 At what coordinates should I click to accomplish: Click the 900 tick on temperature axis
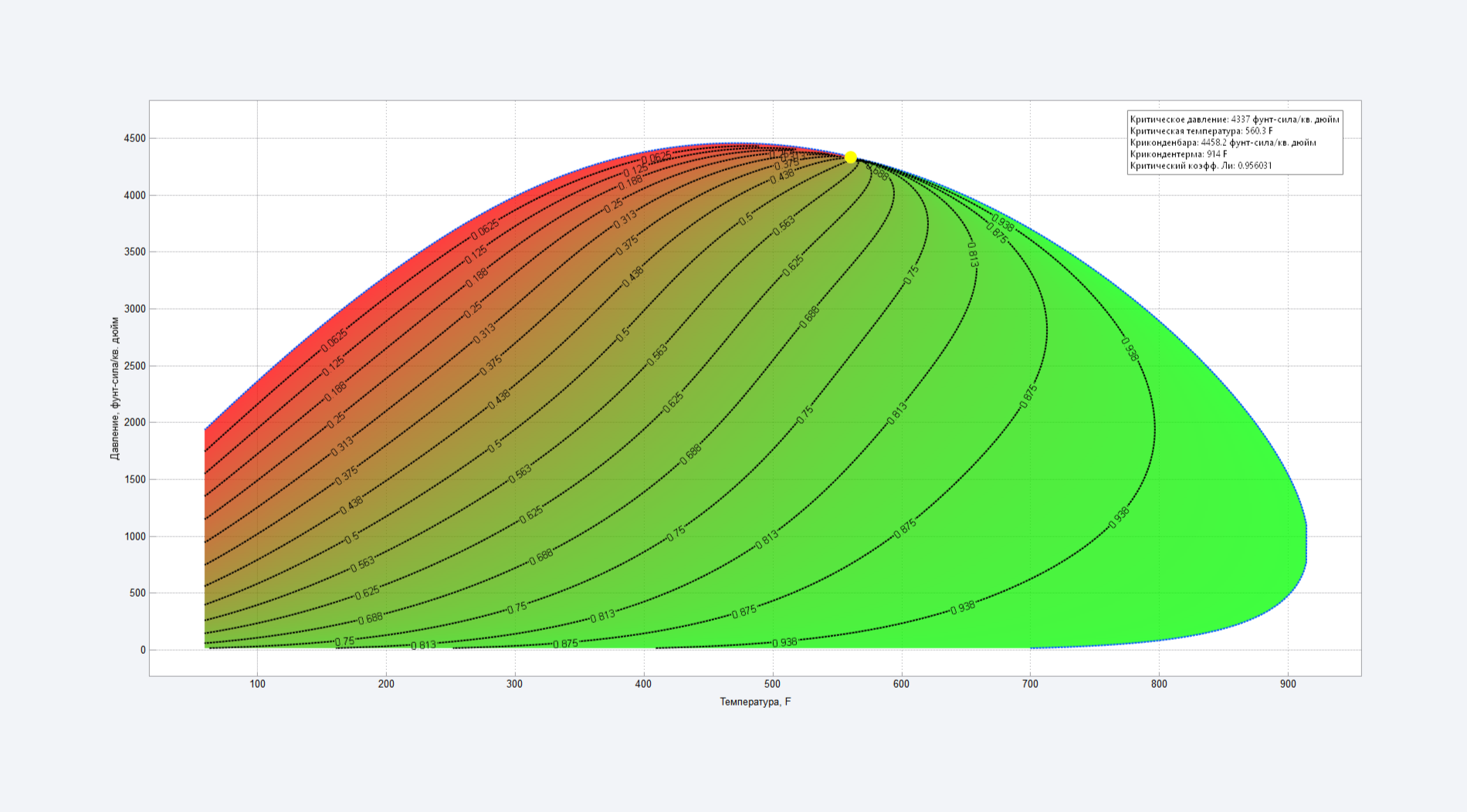(x=1288, y=684)
